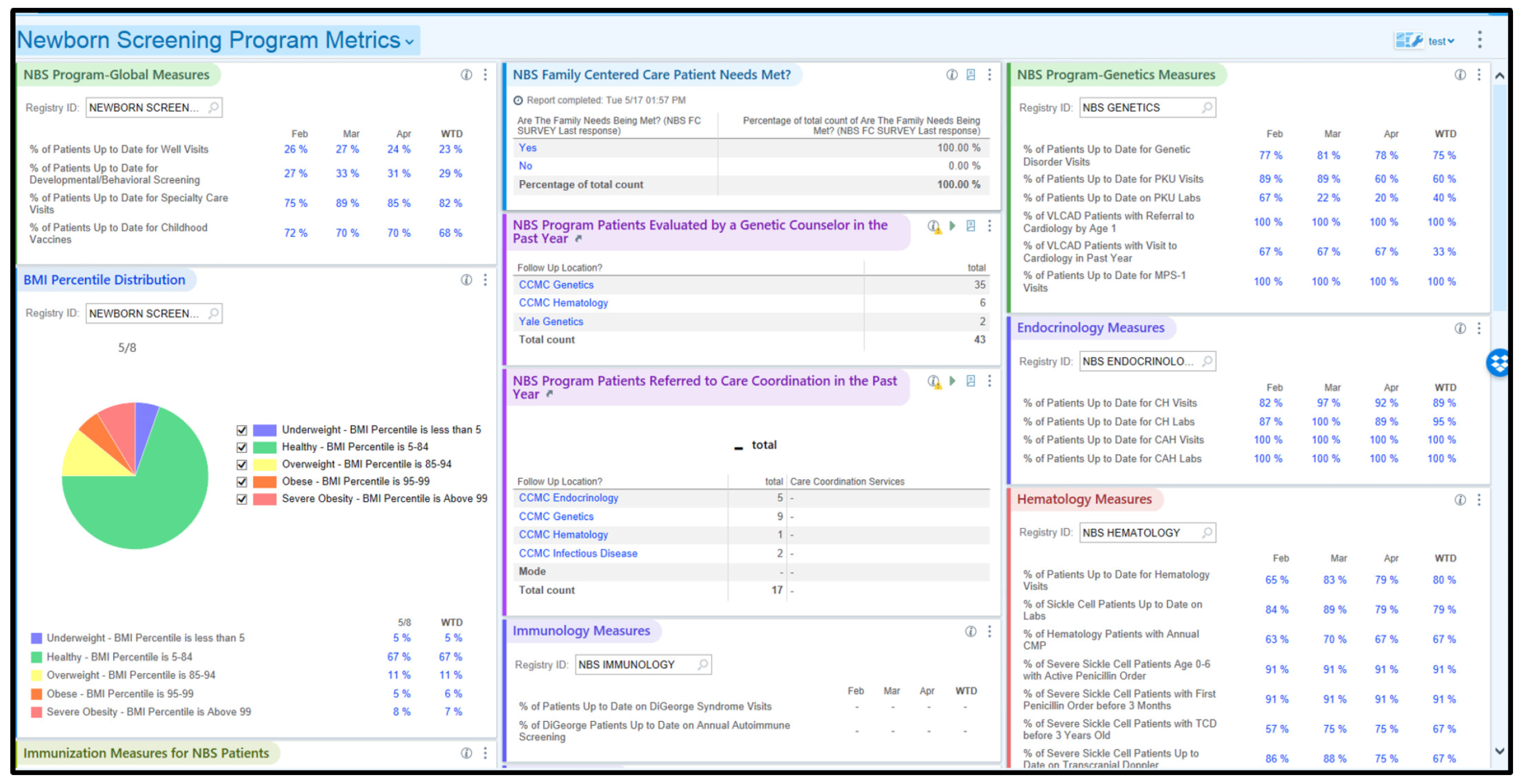Open kebab menu on Immunology Measures panel
The height and width of the screenshot is (784, 1523).
(989, 631)
